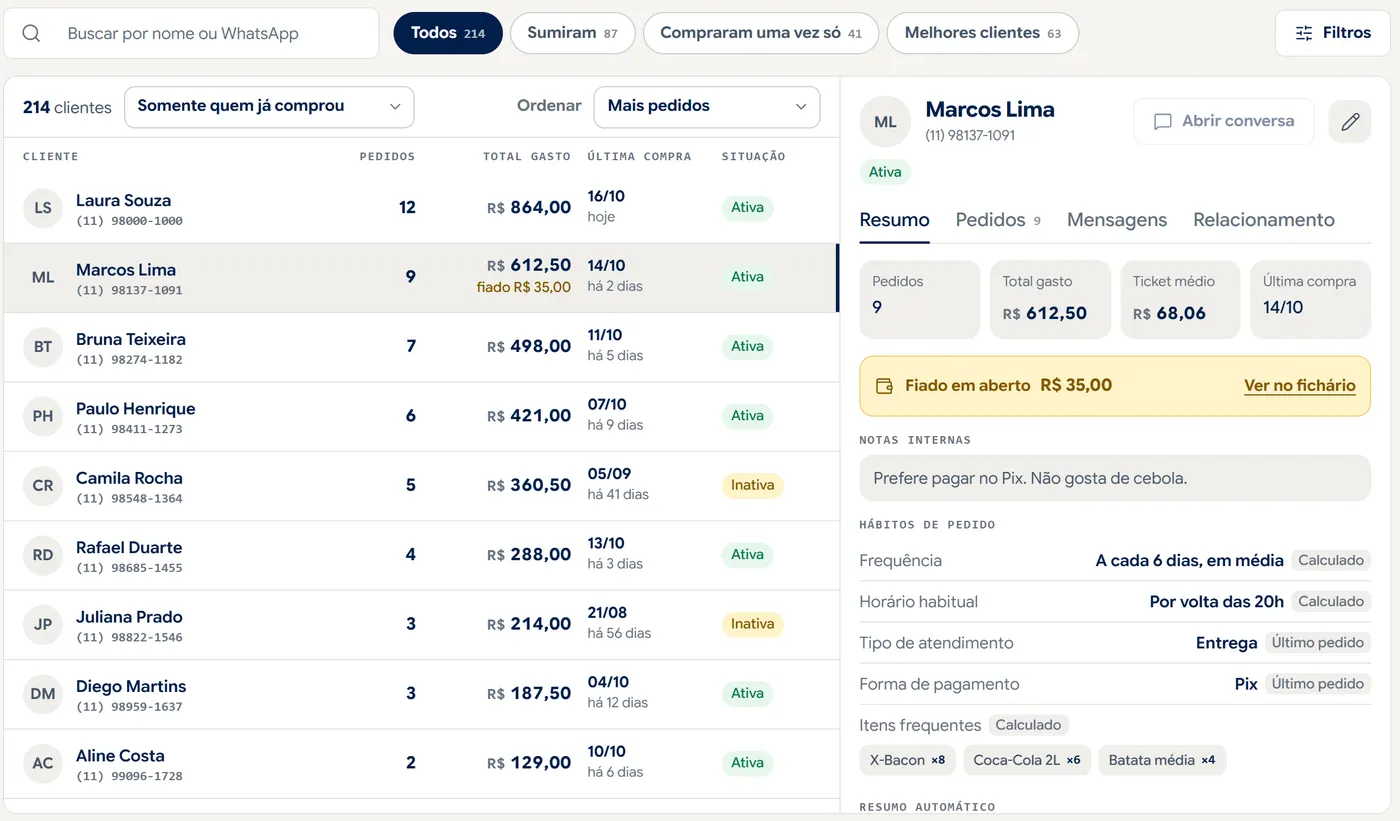Click the LS avatar of Laura Souza

[x=43, y=208]
